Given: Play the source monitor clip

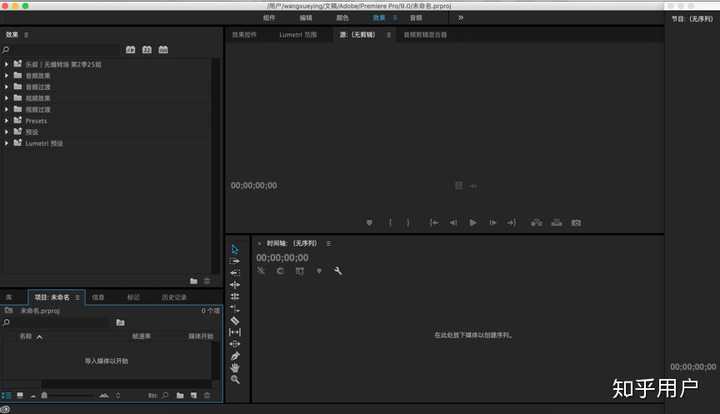Looking at the screenshot, I should pos(473,223).
